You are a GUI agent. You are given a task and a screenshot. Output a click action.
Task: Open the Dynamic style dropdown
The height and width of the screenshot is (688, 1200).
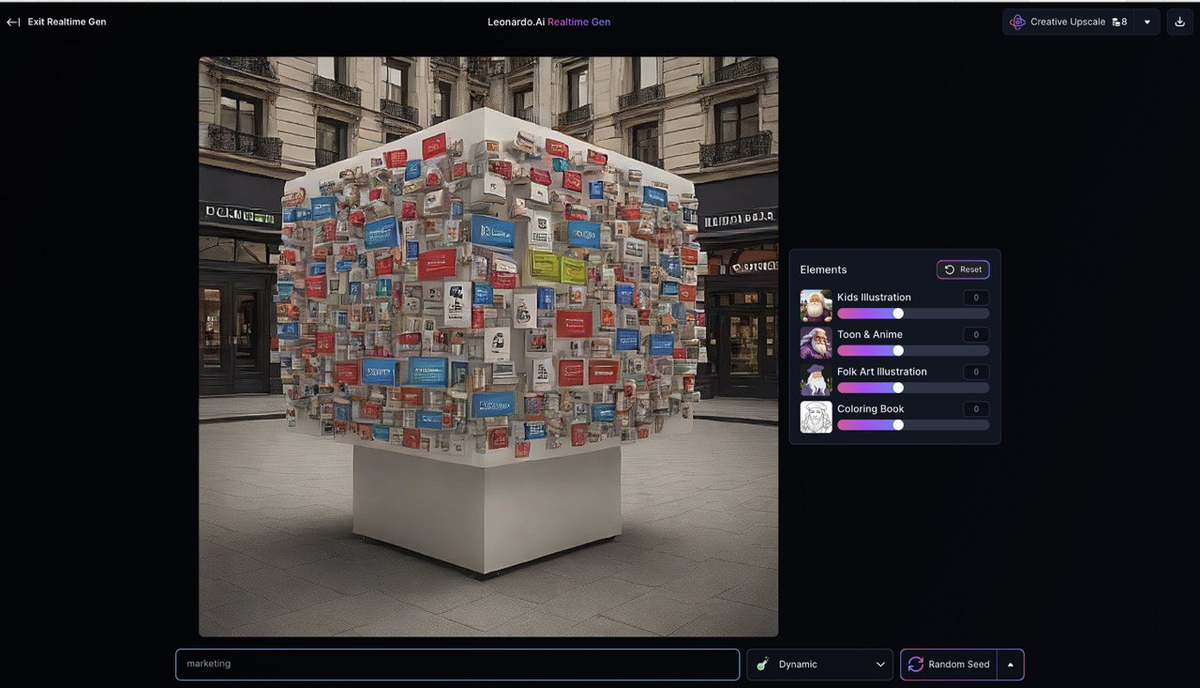(819, 664)
